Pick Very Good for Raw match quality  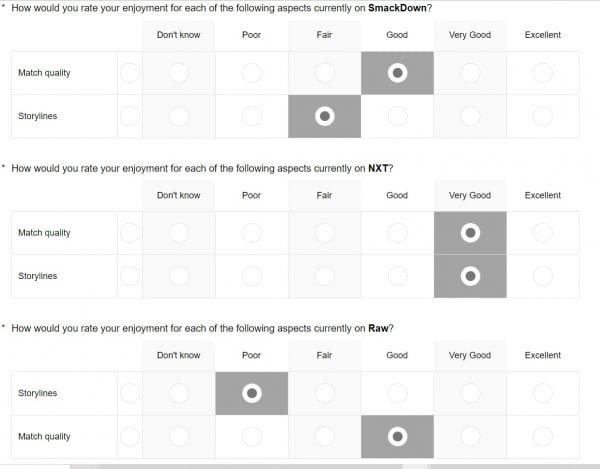470,436
